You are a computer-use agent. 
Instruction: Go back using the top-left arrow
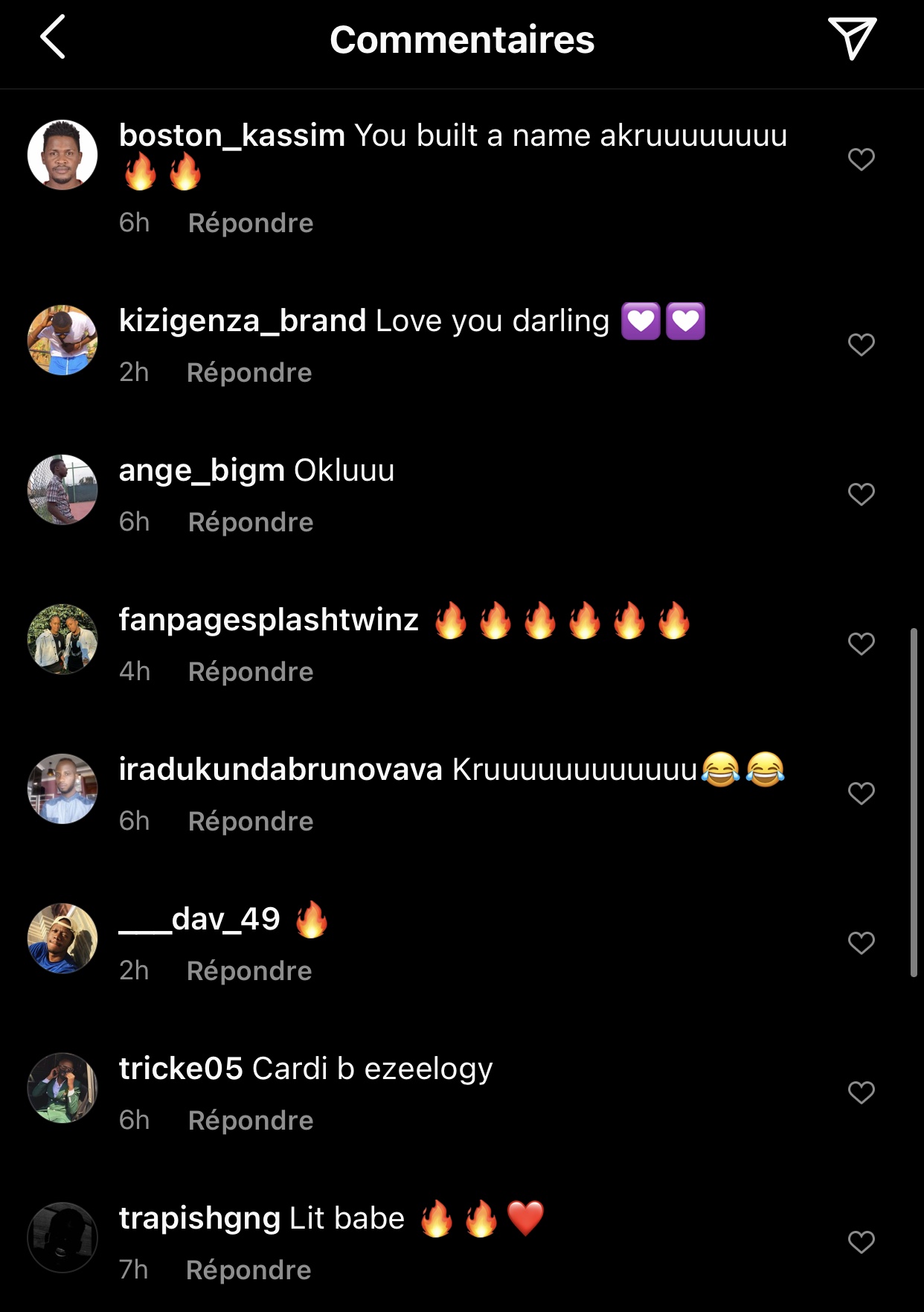pos(52,37)
